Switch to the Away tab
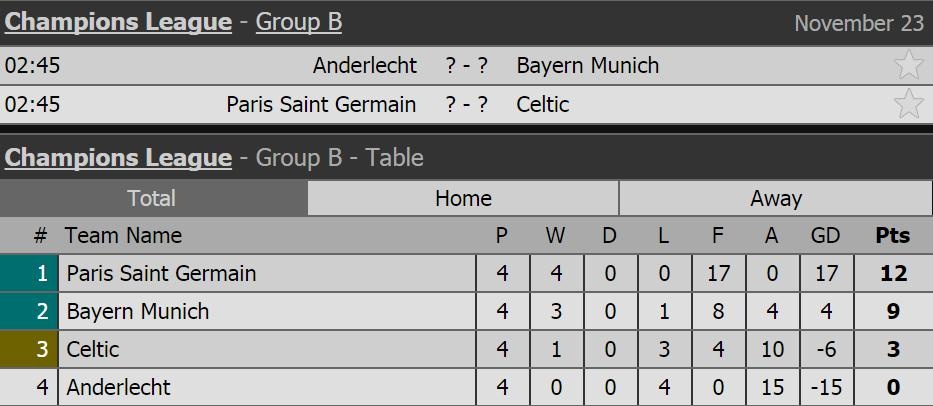The image size is (933, 406). [x=776, y=198]
